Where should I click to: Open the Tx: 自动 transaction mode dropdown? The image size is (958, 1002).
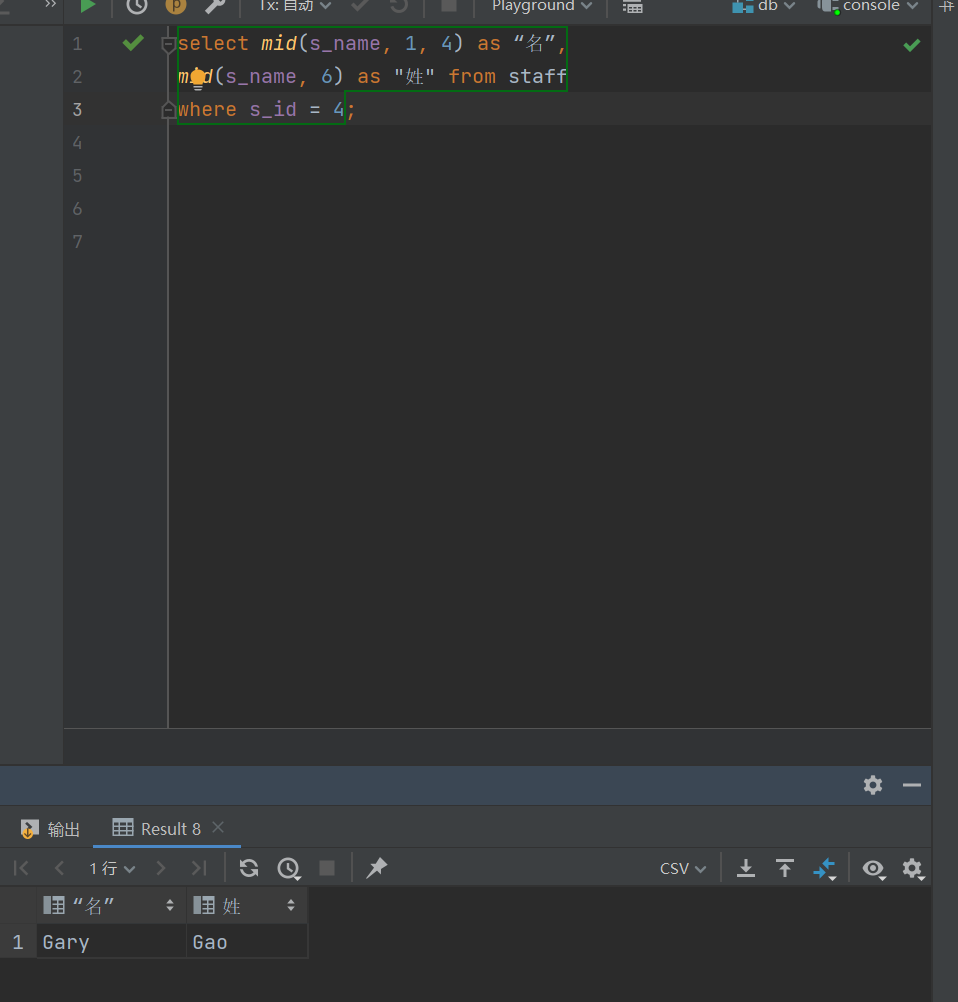click(296, 6)
